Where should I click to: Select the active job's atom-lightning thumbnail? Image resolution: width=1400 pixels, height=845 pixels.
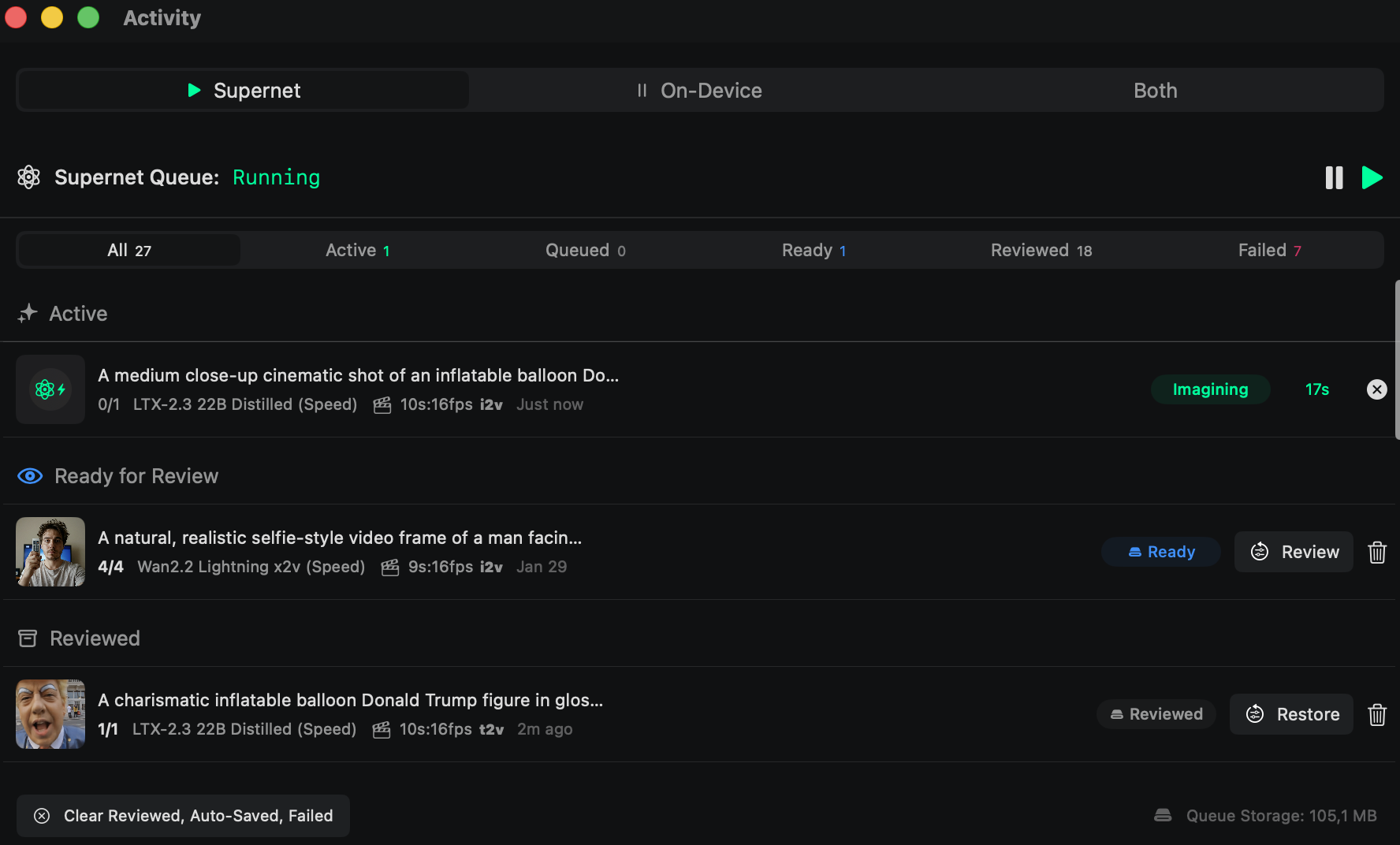pyautogui.click(x=50, y=389)
